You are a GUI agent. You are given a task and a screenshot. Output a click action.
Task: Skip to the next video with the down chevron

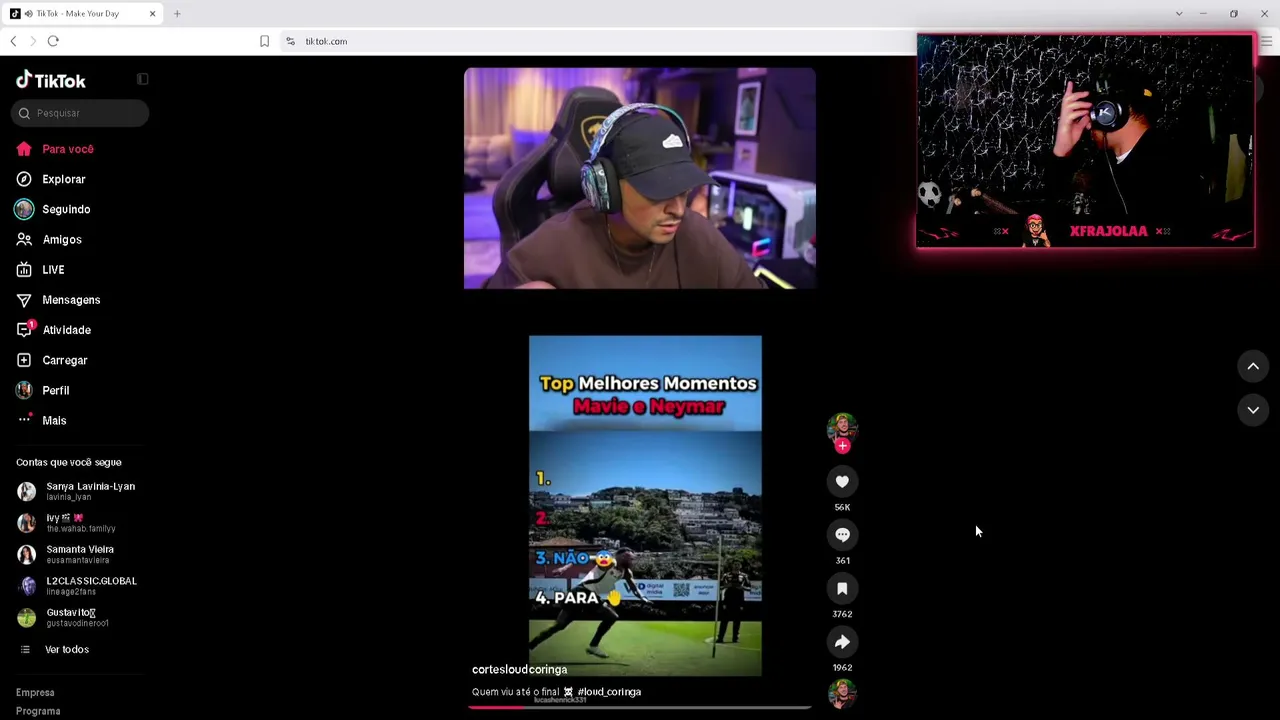click(x=1253, y=410)
